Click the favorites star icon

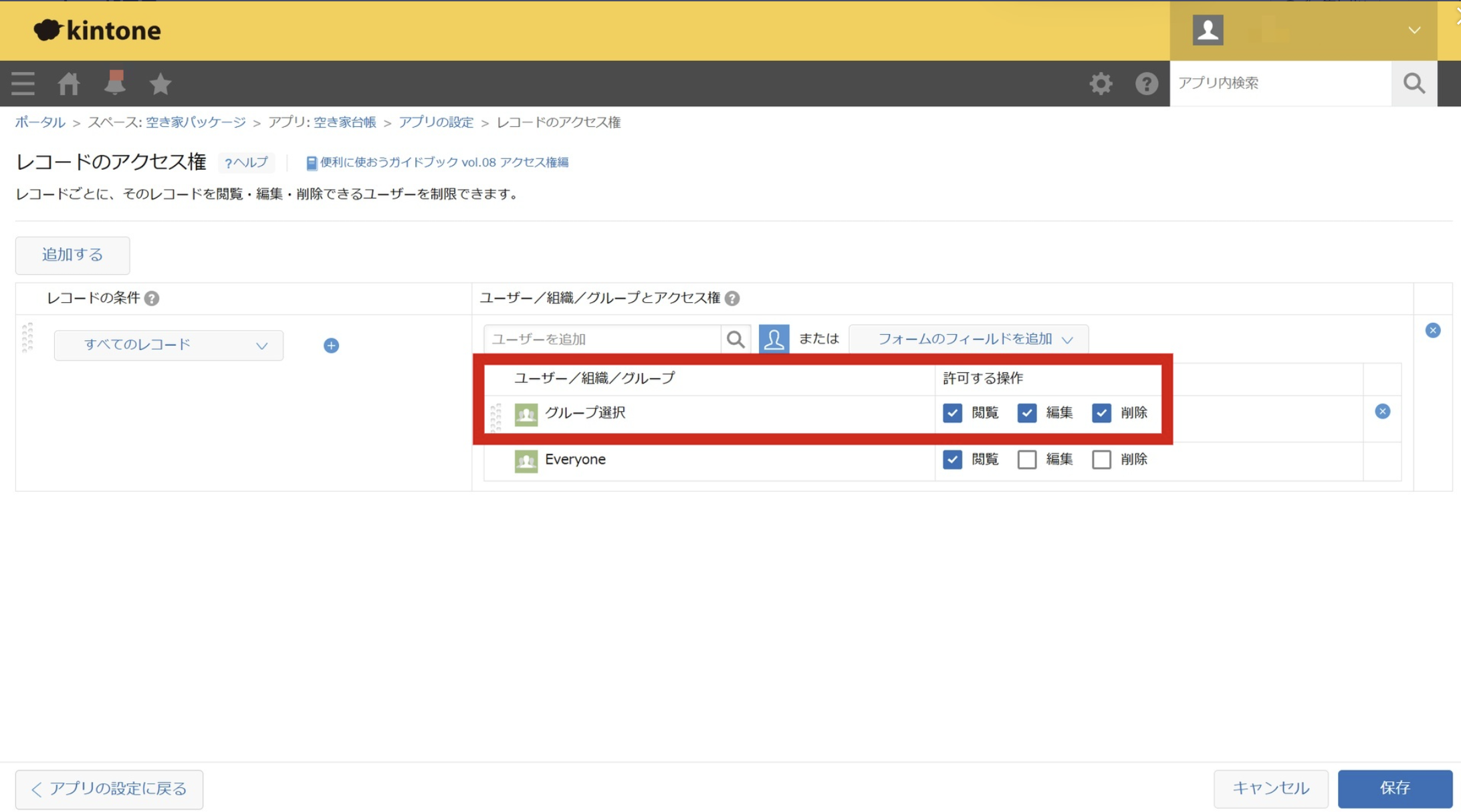tap(160, 84)
